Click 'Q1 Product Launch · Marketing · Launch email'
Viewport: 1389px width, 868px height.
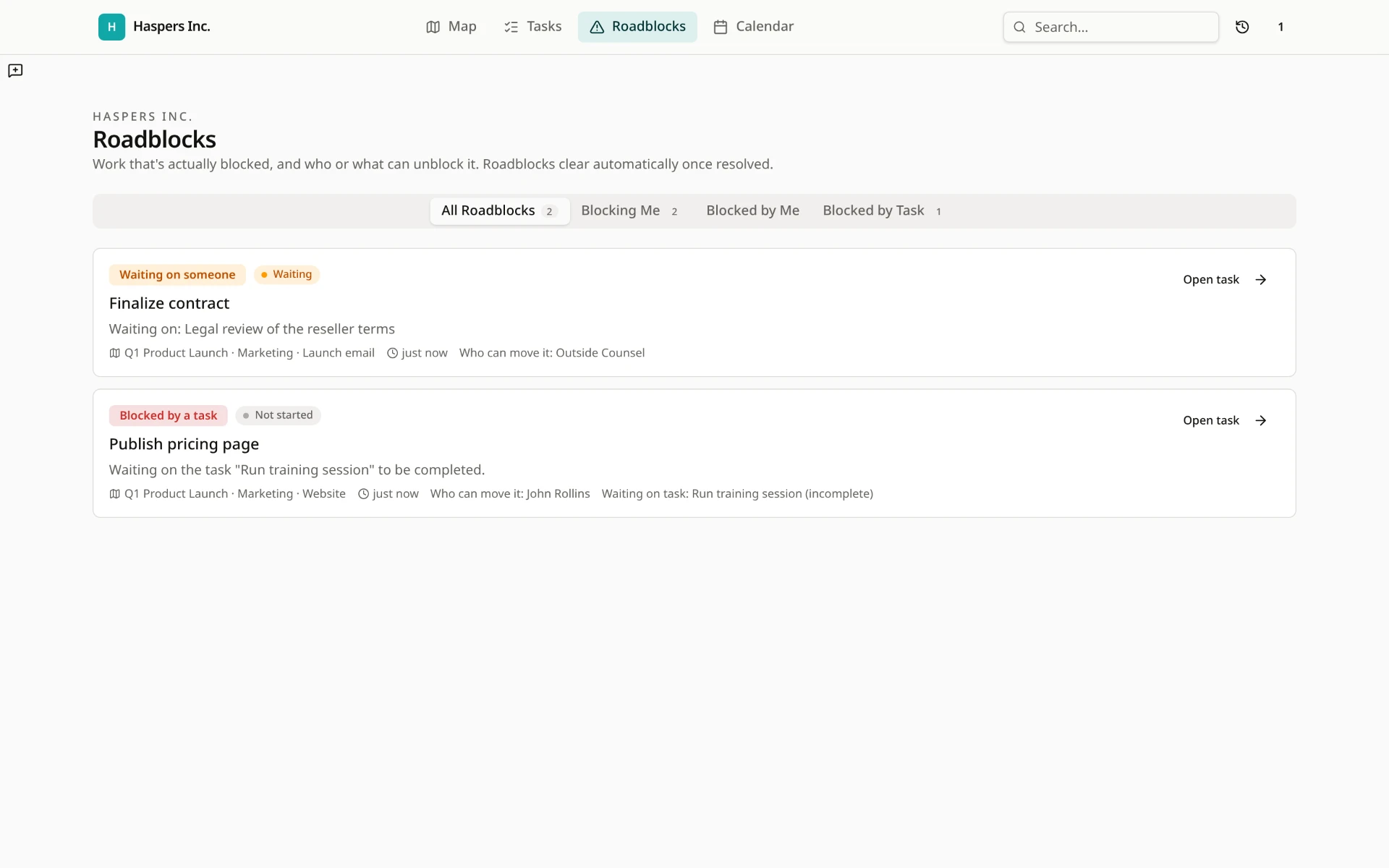(250, 353)
